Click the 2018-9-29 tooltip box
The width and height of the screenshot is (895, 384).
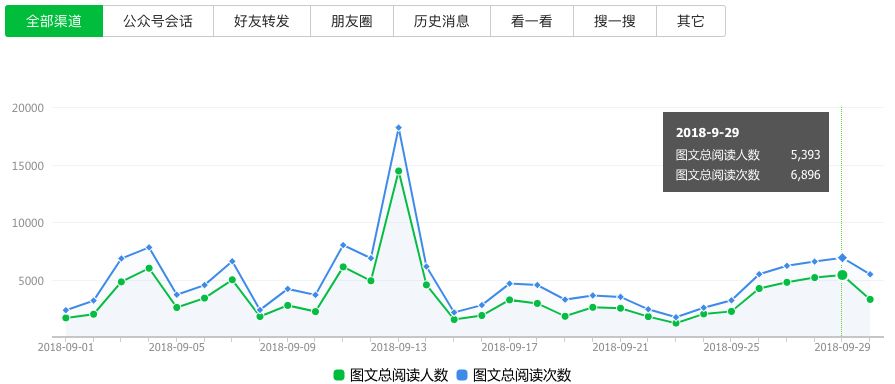(x=745, y=152)
